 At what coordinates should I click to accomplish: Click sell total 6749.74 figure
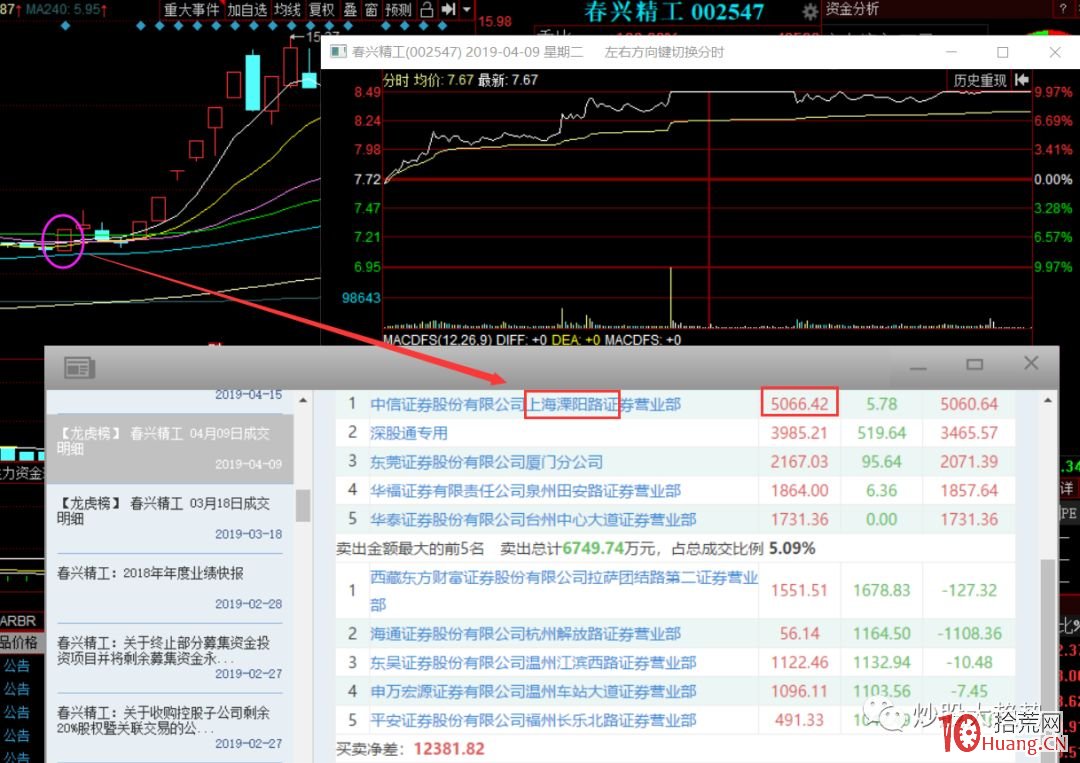point(593,549)
